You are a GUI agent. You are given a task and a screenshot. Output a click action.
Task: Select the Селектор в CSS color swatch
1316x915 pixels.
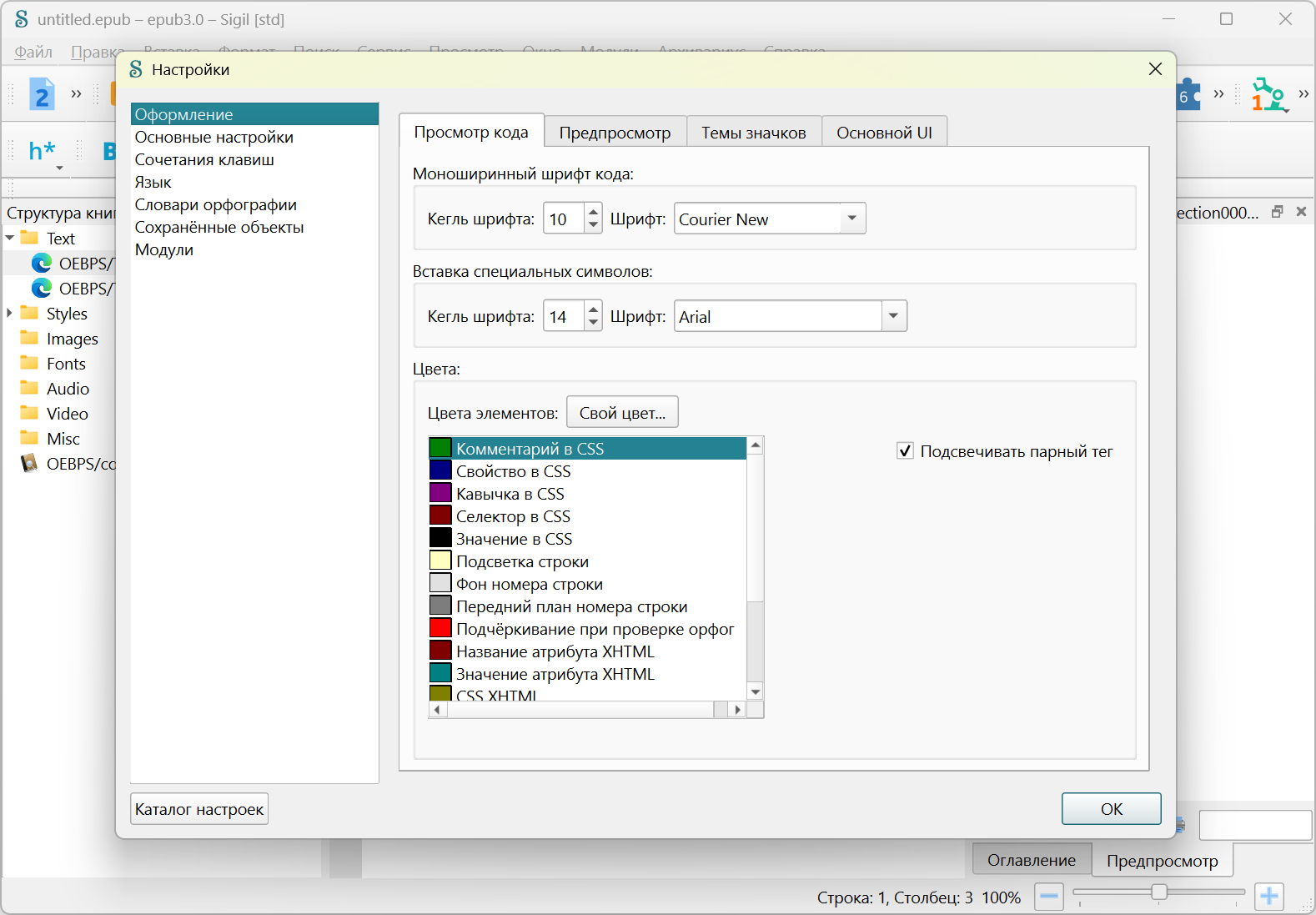440,516
